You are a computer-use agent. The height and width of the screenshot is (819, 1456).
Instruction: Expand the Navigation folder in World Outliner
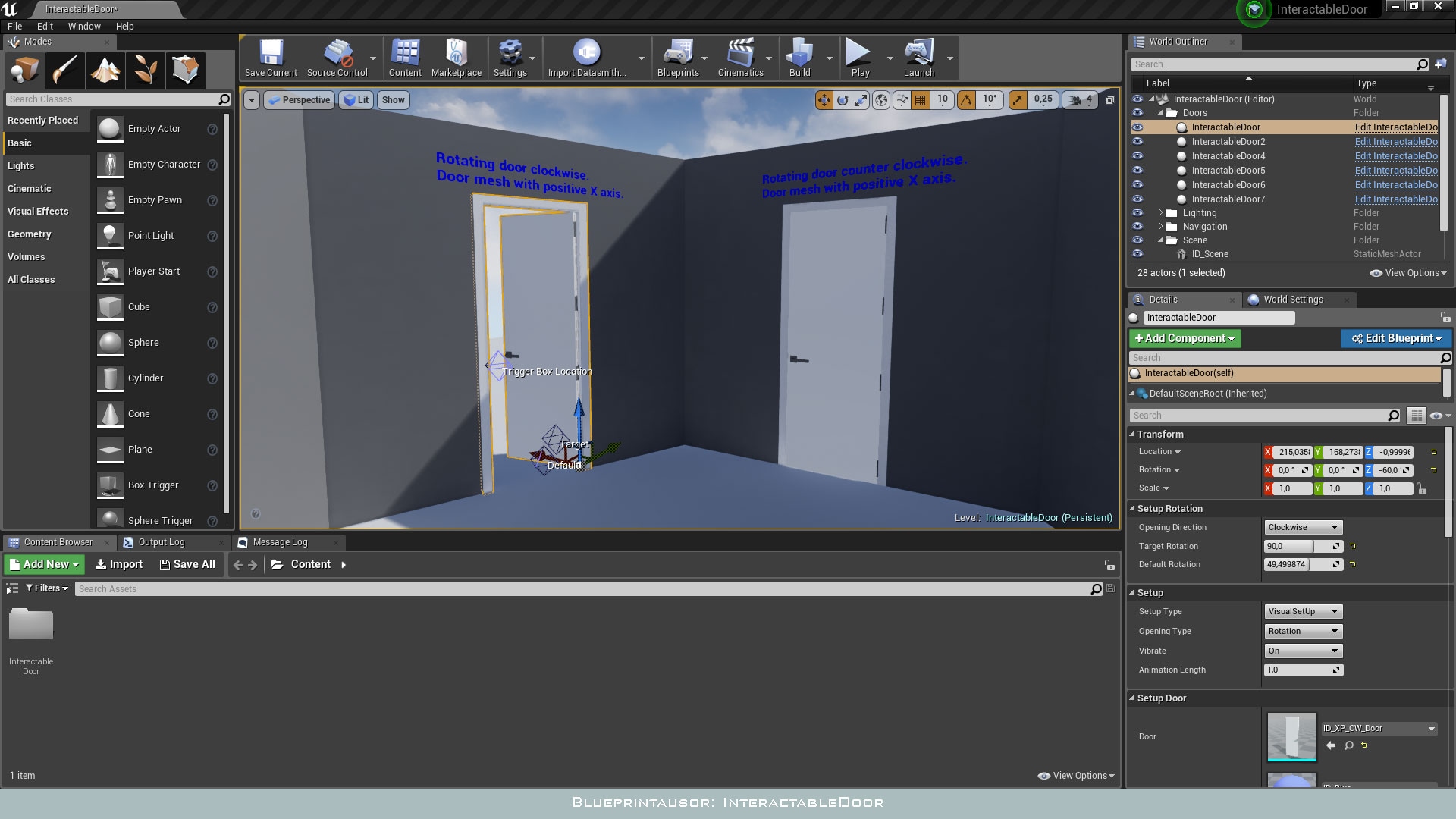[x=1161, y=226]
